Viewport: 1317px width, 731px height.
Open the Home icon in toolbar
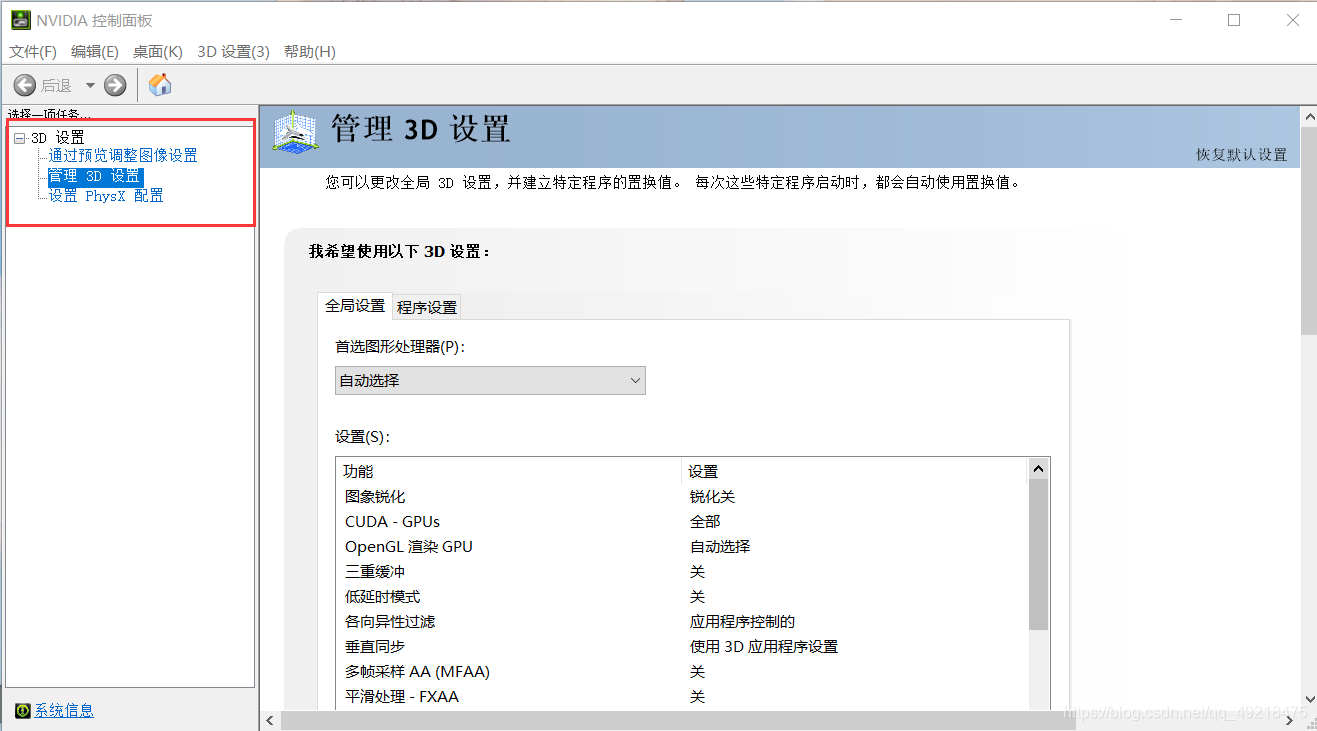point(160,85)
